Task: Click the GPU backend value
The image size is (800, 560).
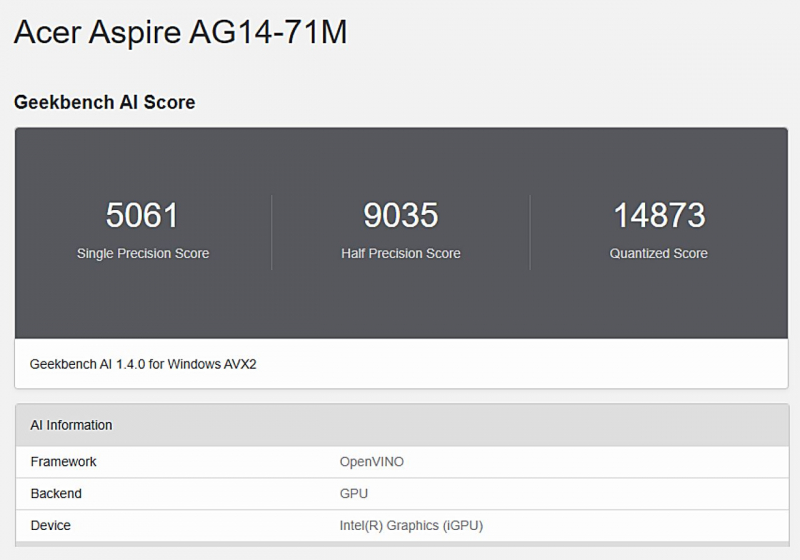Action: click(354, 494)
